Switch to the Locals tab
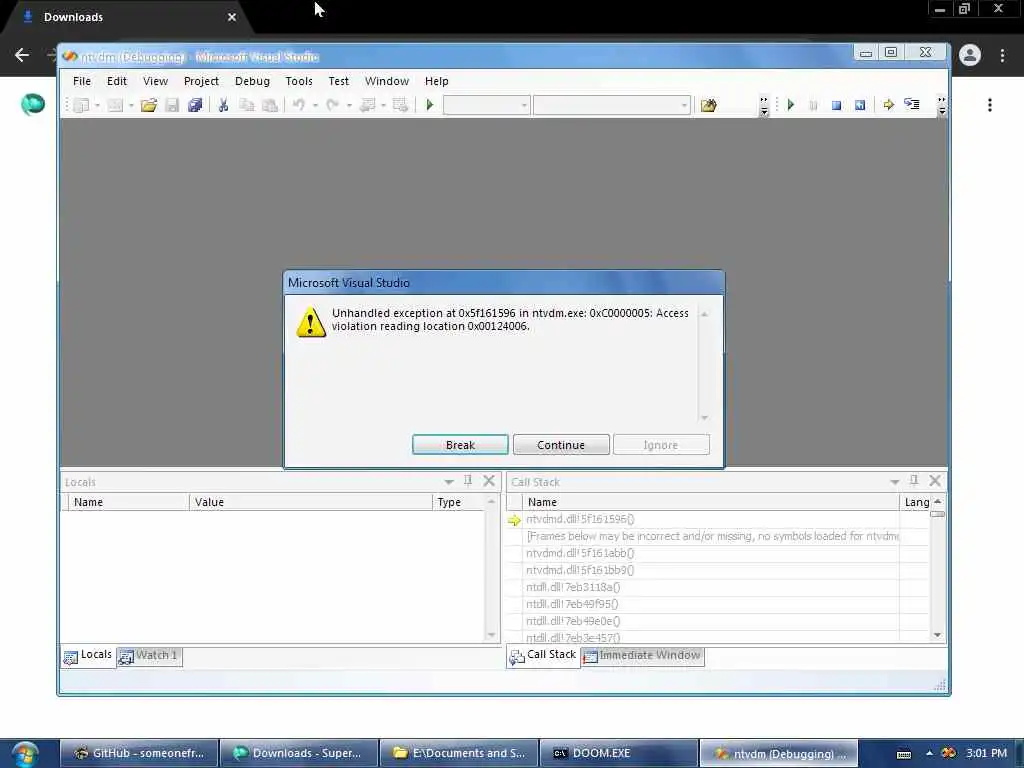Viewport: 1024px width, 768px height. pos(89,655)
